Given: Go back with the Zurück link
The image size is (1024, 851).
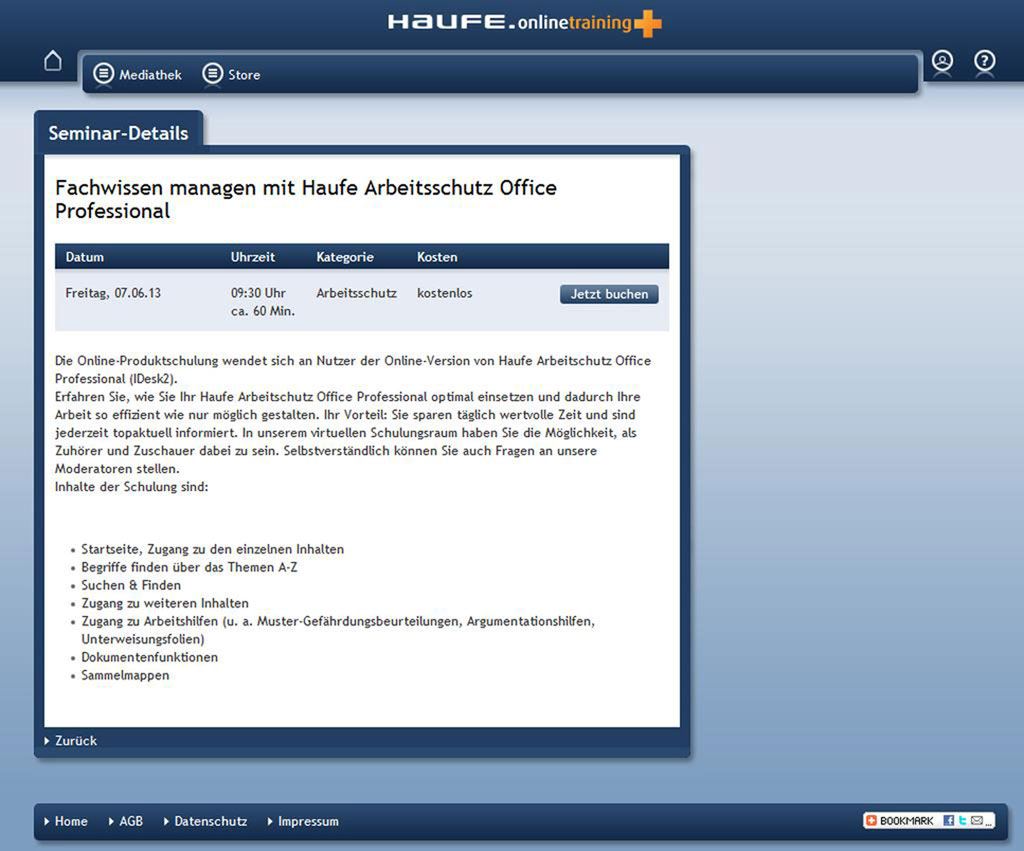Looking at the screenshot, I should [x=71, y=741].
